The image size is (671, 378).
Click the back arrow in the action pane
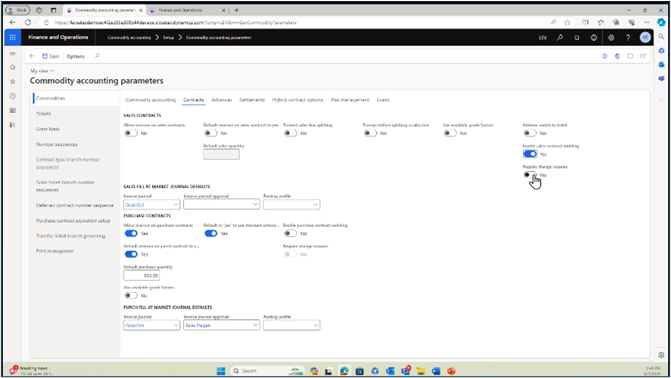point(32,56)
